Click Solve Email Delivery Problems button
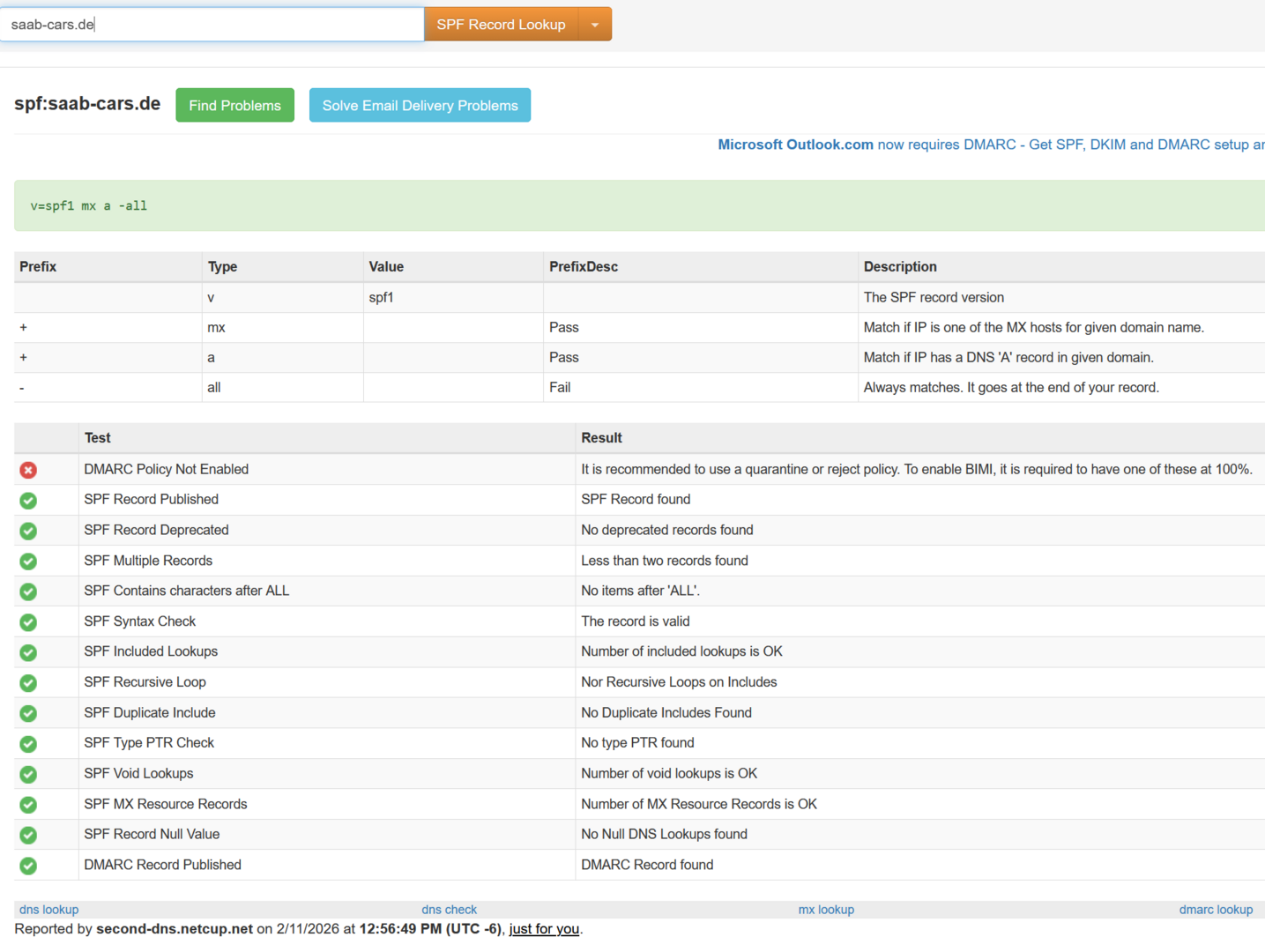Screen dimensions: 1265x952 420,106
